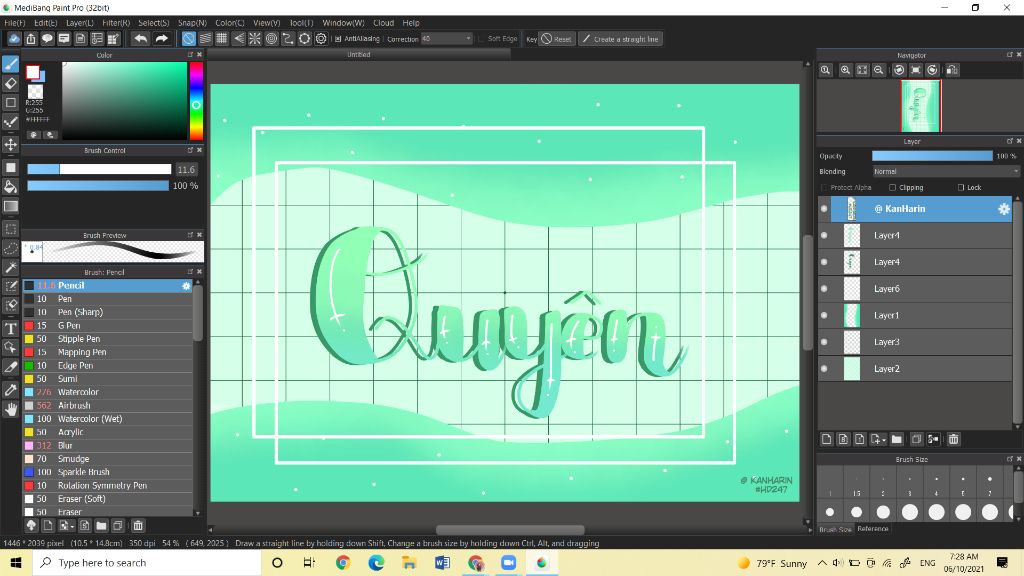Screen dimensions: 1024x576
Task: Open the Window menu
Action: (343, 23)
